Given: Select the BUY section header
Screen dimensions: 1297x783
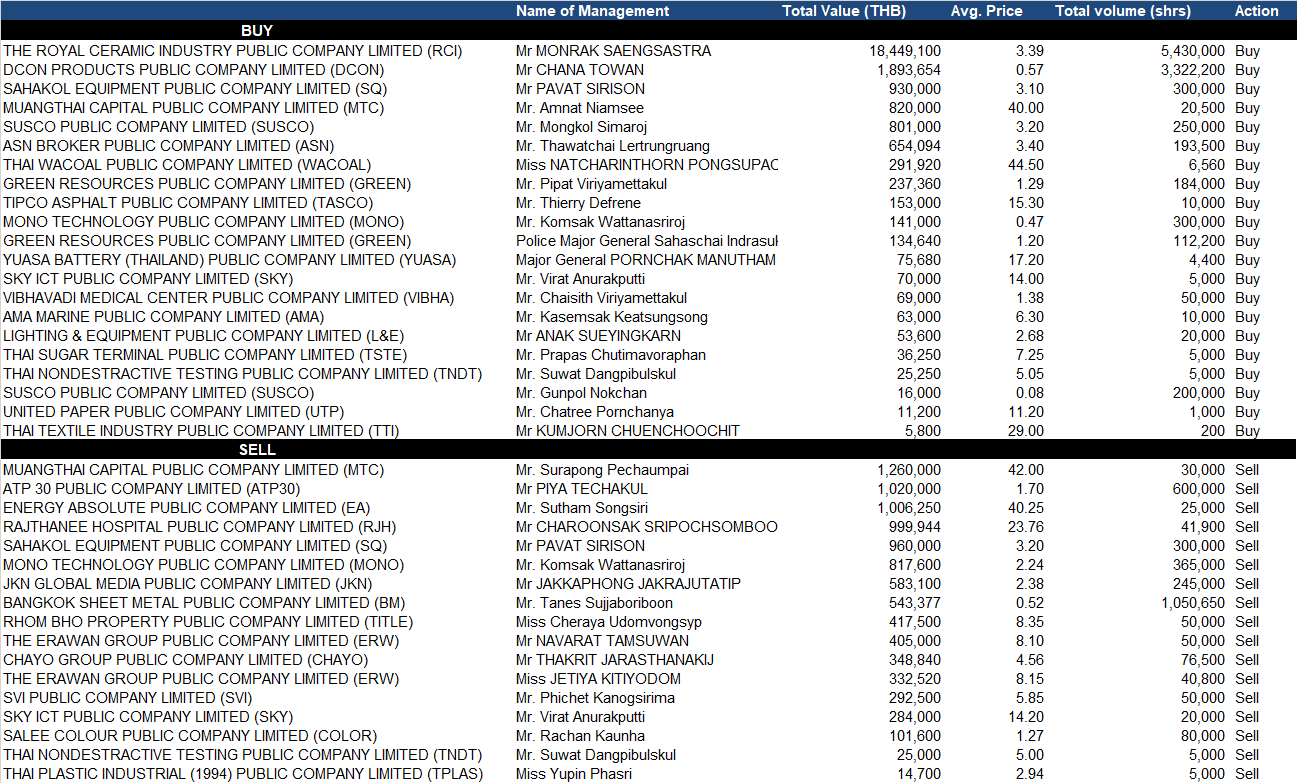Looking at the screenshot, I should point(257,31).
